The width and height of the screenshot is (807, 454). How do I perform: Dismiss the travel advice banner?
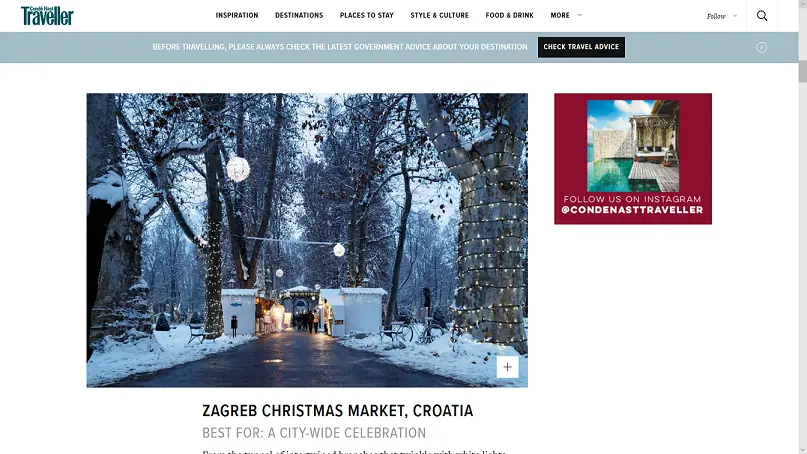click(x=762, y=47)
